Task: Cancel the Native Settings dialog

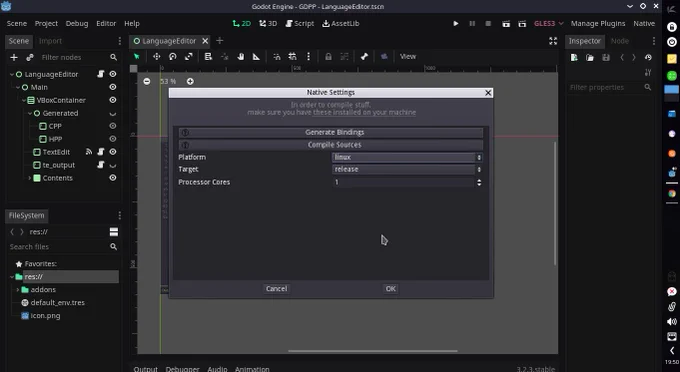Action: point(276,289)
